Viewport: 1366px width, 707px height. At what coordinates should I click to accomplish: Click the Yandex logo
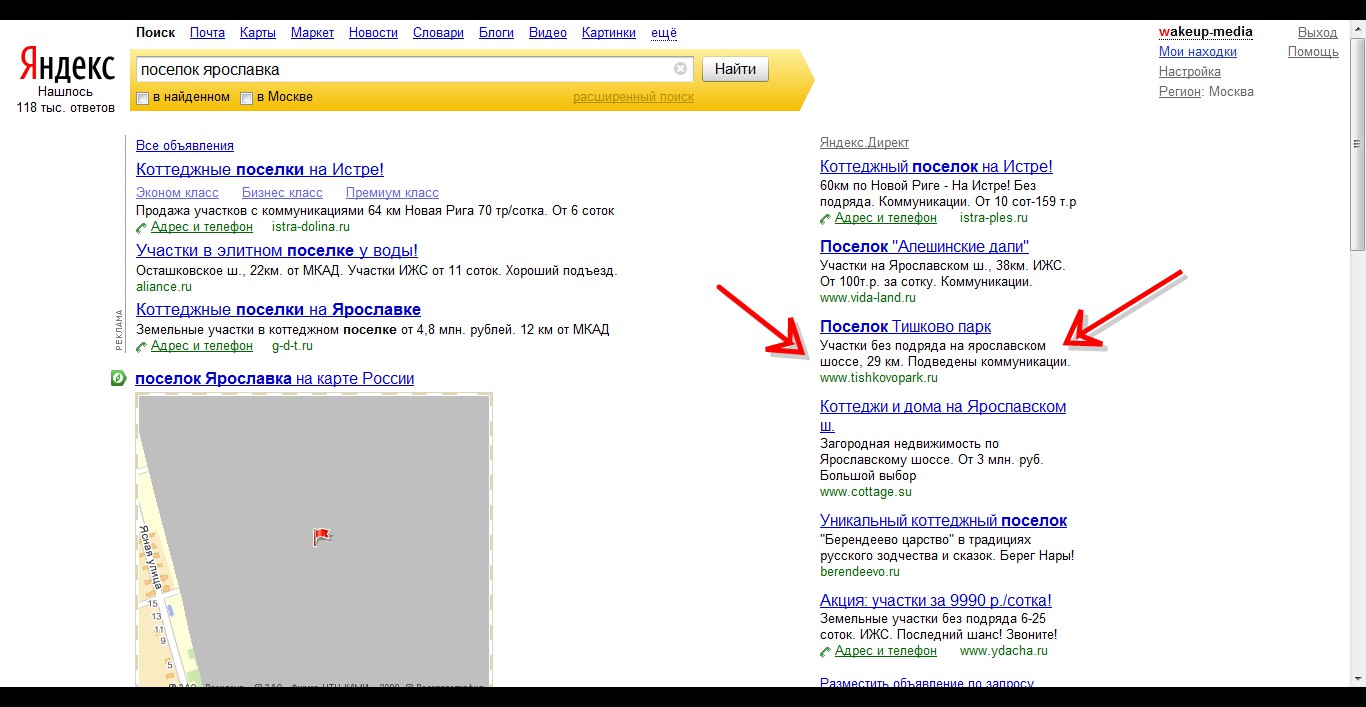(67, 66)
